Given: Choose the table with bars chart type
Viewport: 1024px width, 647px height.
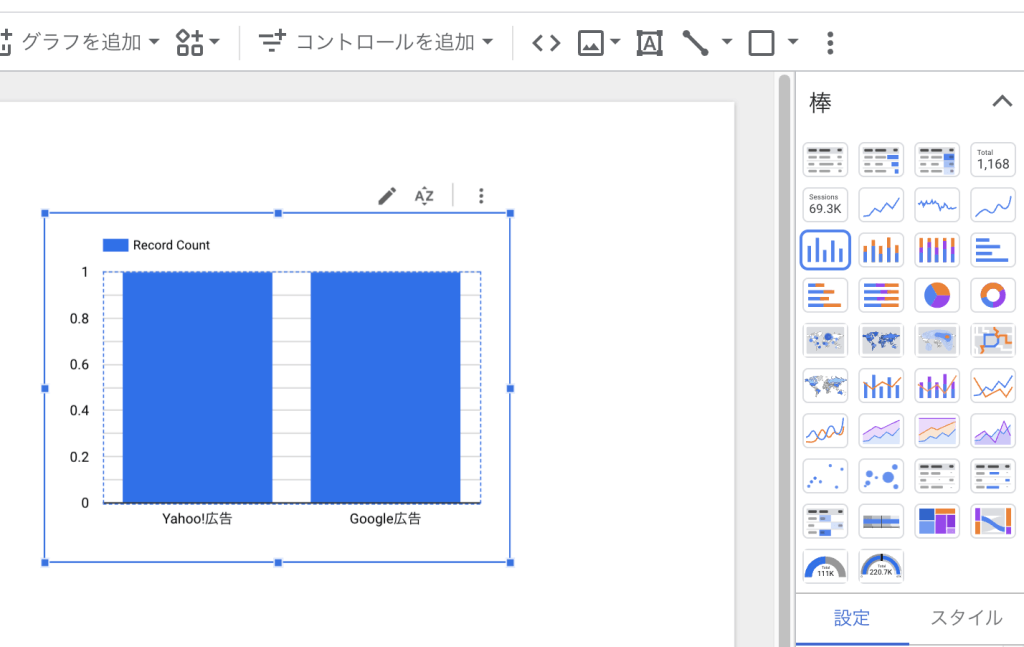Looking at the screenshot, I should (881, 159).
